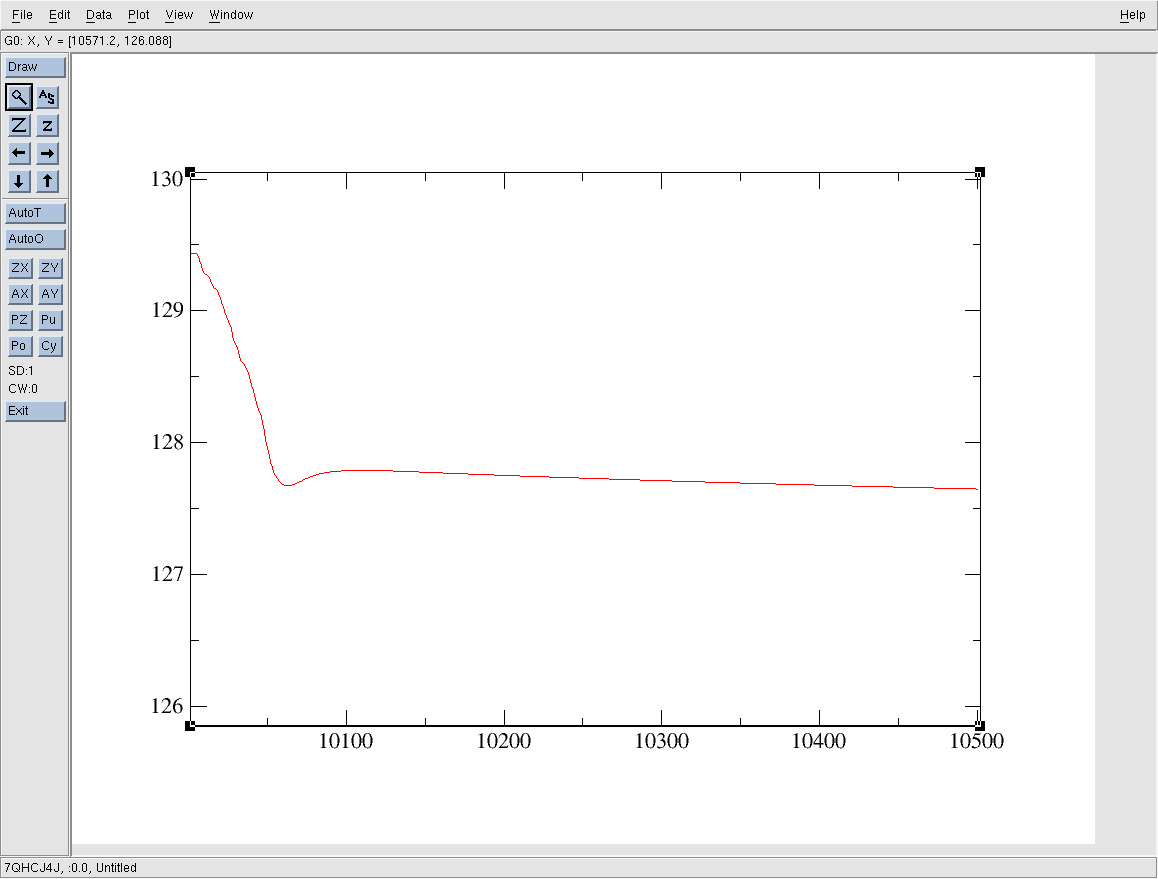Open the File menu
The image size is (1158, 879).
point(22,15)
